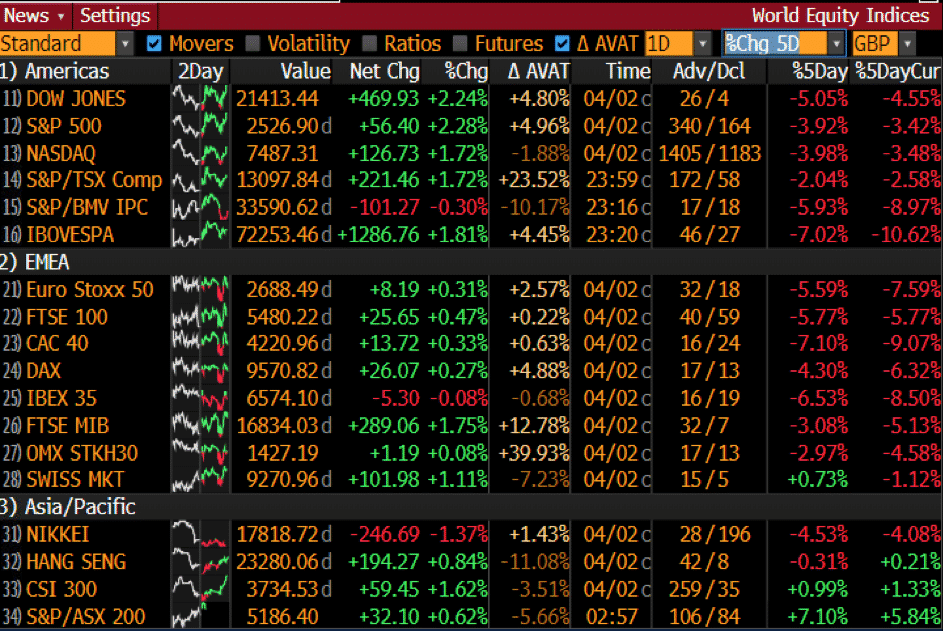Select the DAX index

(x=43, y=371)
